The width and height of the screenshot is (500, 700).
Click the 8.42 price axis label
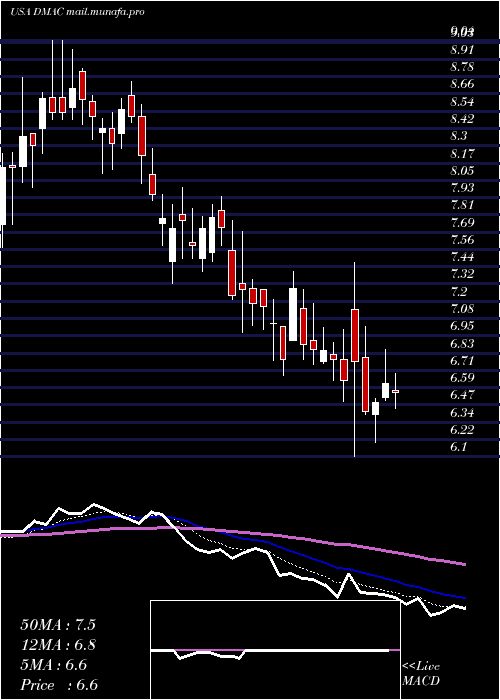point(462,119)
